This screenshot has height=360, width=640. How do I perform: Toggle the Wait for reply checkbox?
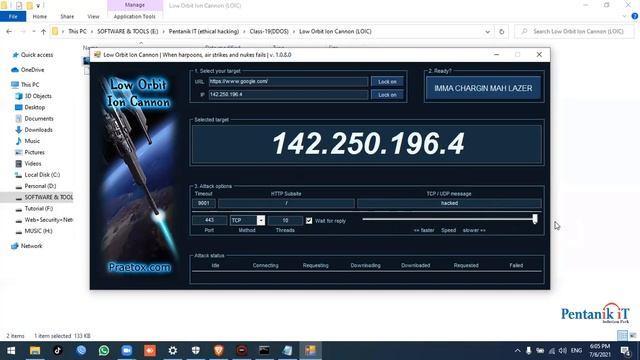309,220
